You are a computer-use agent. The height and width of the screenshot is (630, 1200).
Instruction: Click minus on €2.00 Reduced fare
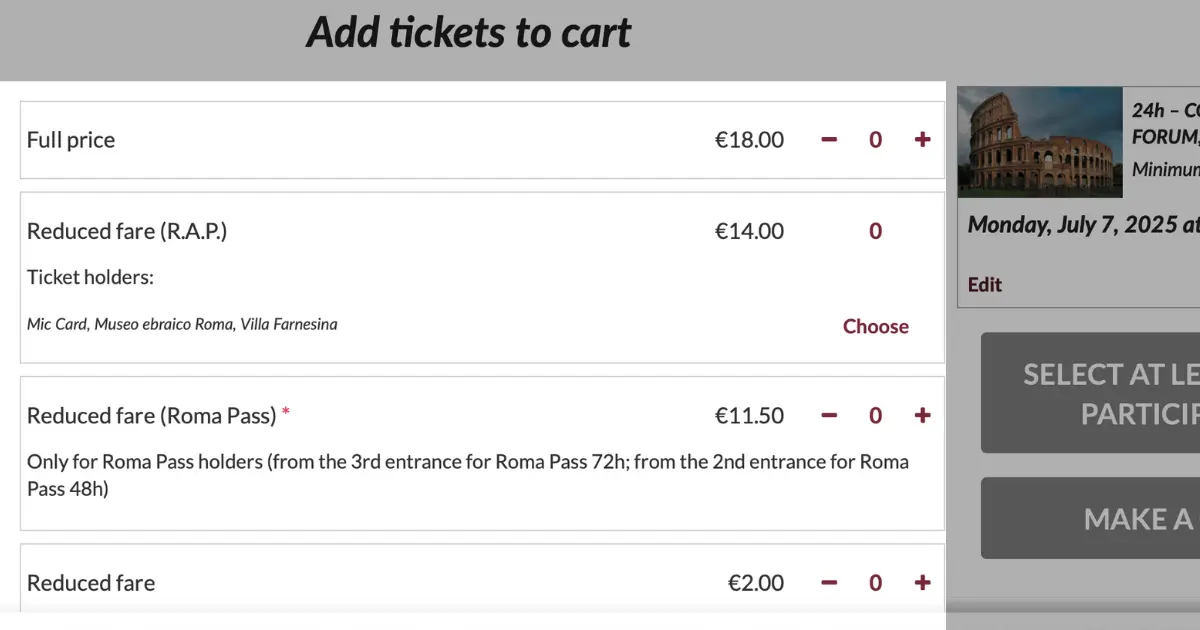(x=829, y=583)
